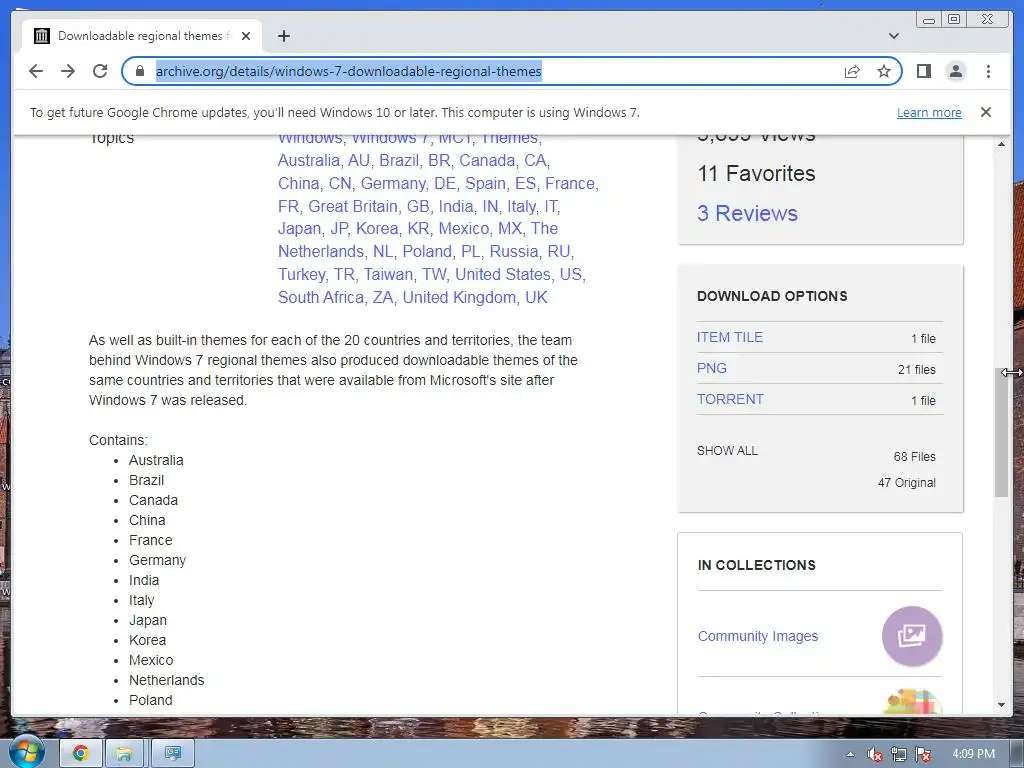1024x768 pixels.
Task: Open the Learn more link
Action: [x=929, y=112]
